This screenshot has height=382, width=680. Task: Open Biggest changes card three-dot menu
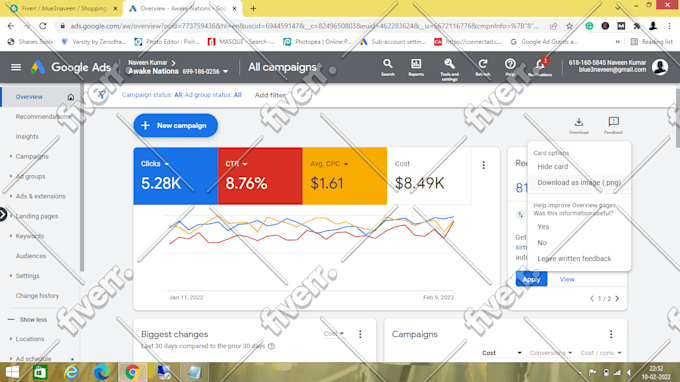[360, 334]
